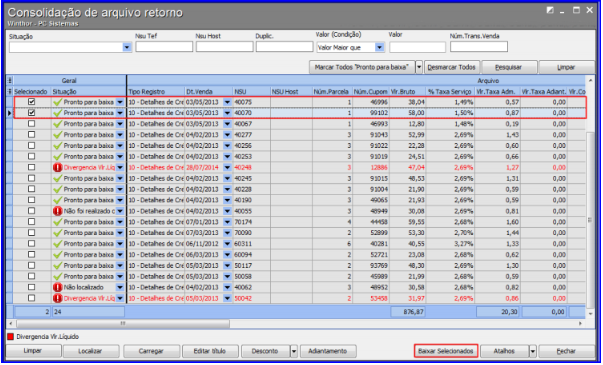The image size is (603, 365).
Task: Click the green check icon in NSU 40067 row
Action: [x=58, y=124]
